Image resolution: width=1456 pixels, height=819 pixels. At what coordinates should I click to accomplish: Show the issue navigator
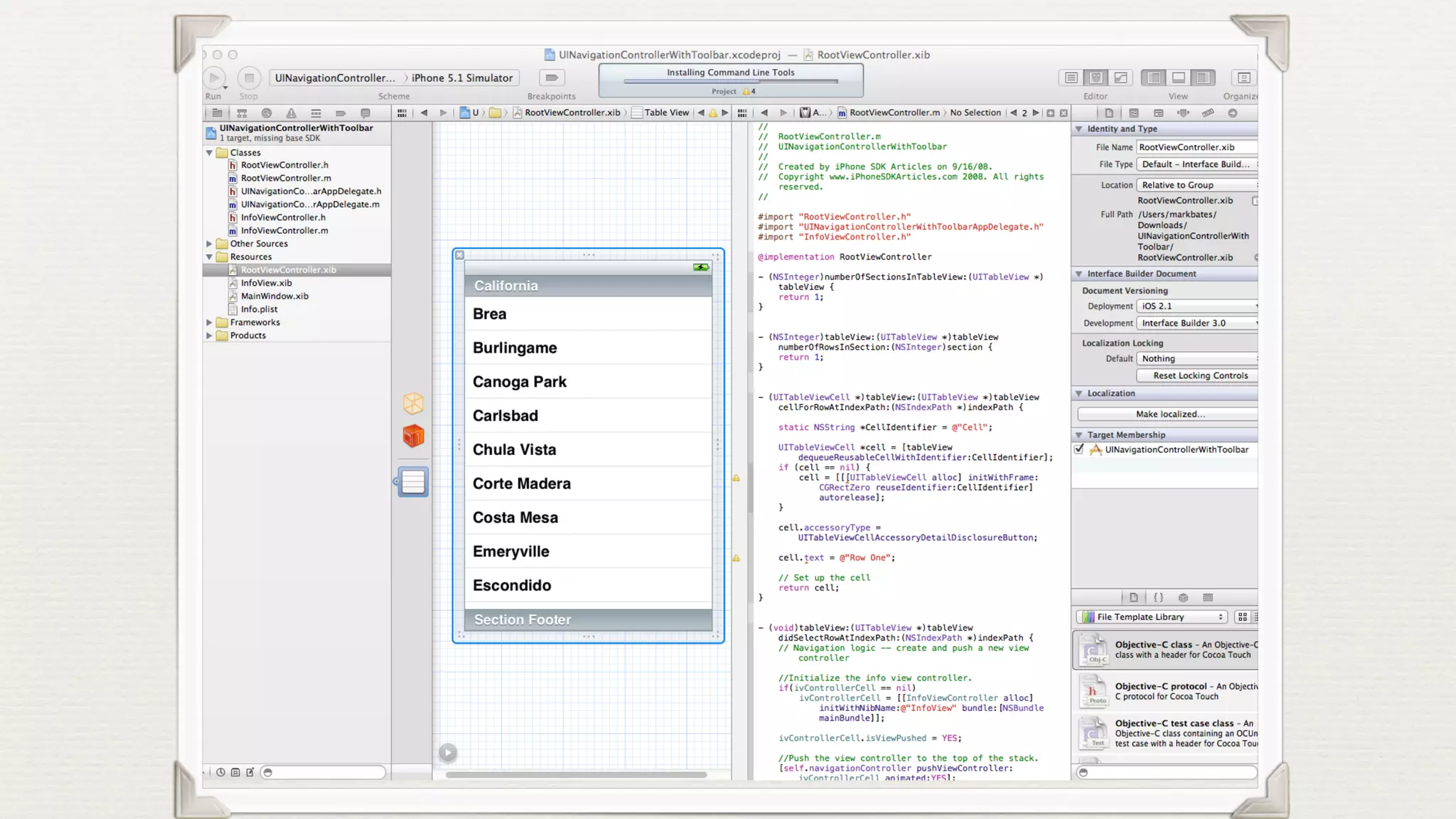[291, 113]
